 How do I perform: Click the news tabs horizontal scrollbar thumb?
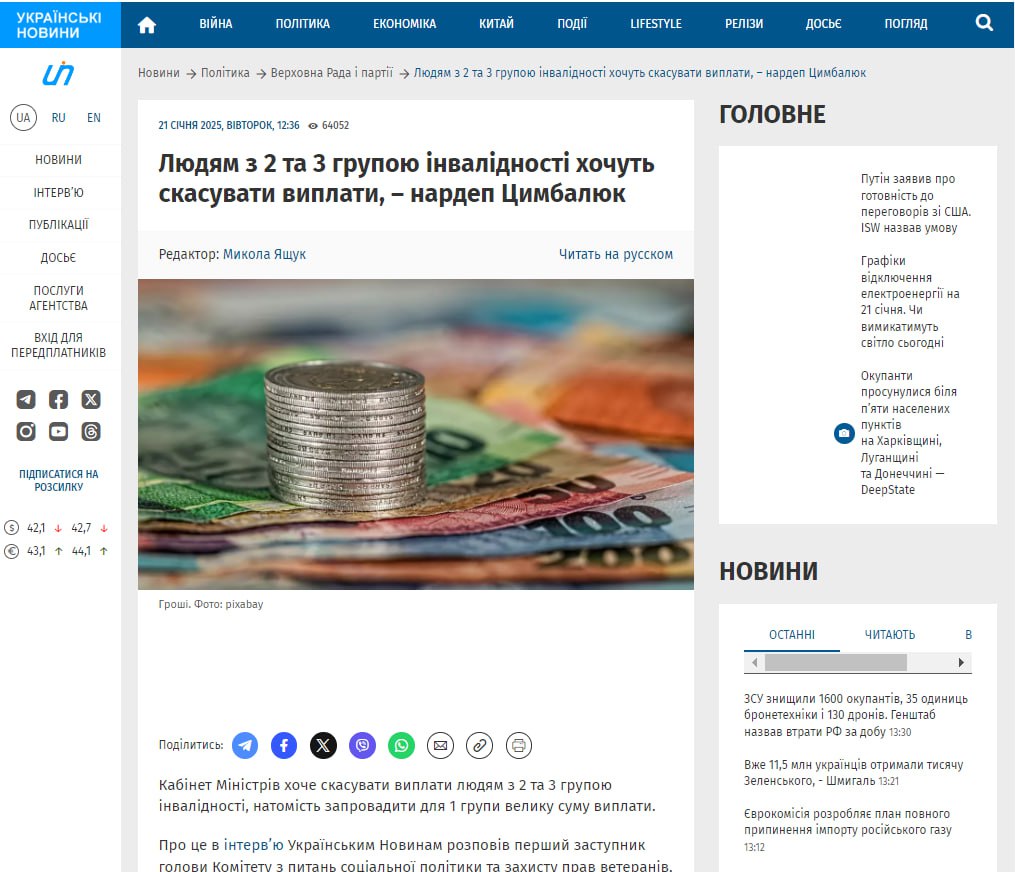(836, 662)
